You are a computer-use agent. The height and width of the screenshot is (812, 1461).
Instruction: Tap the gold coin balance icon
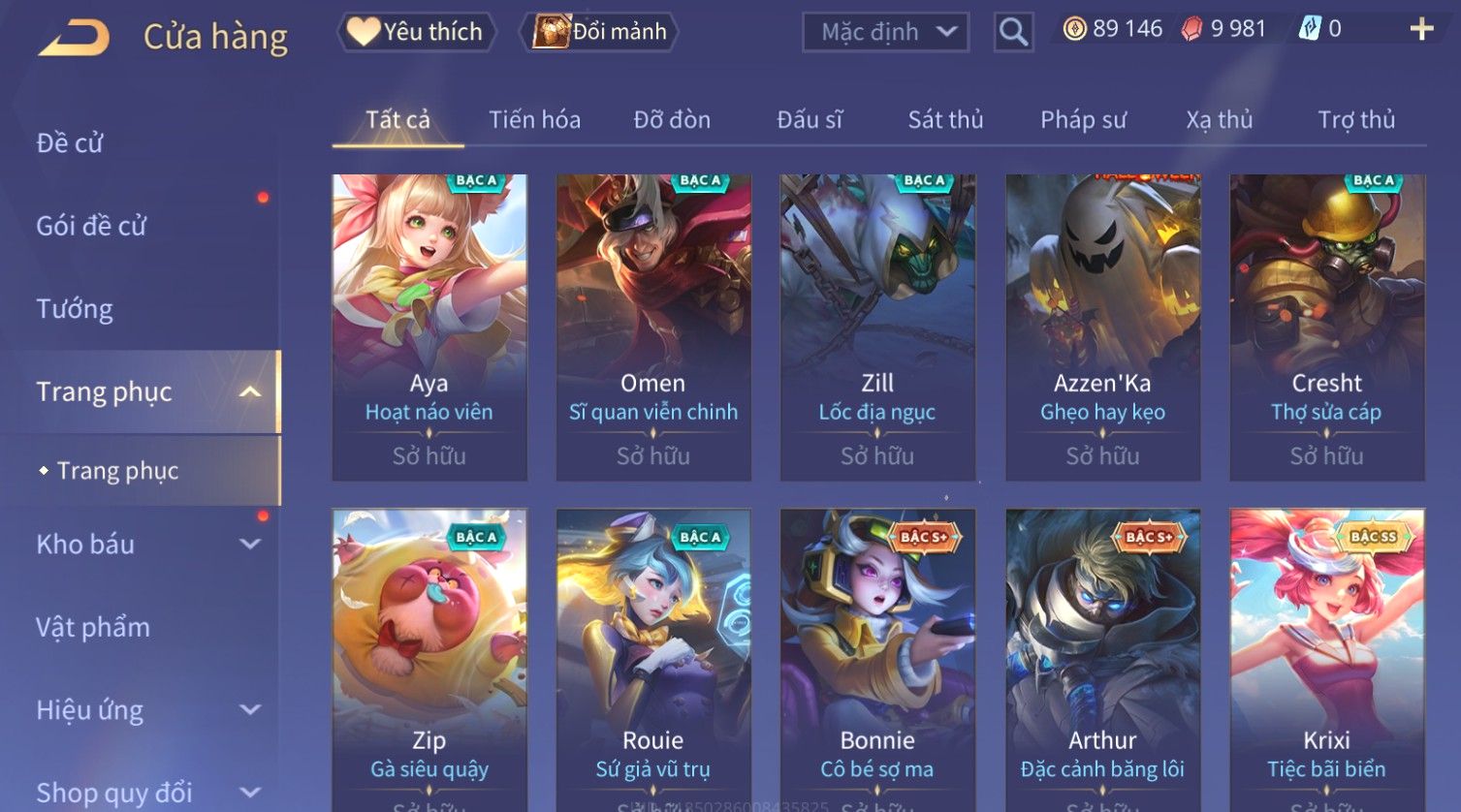click(1074, 29)
